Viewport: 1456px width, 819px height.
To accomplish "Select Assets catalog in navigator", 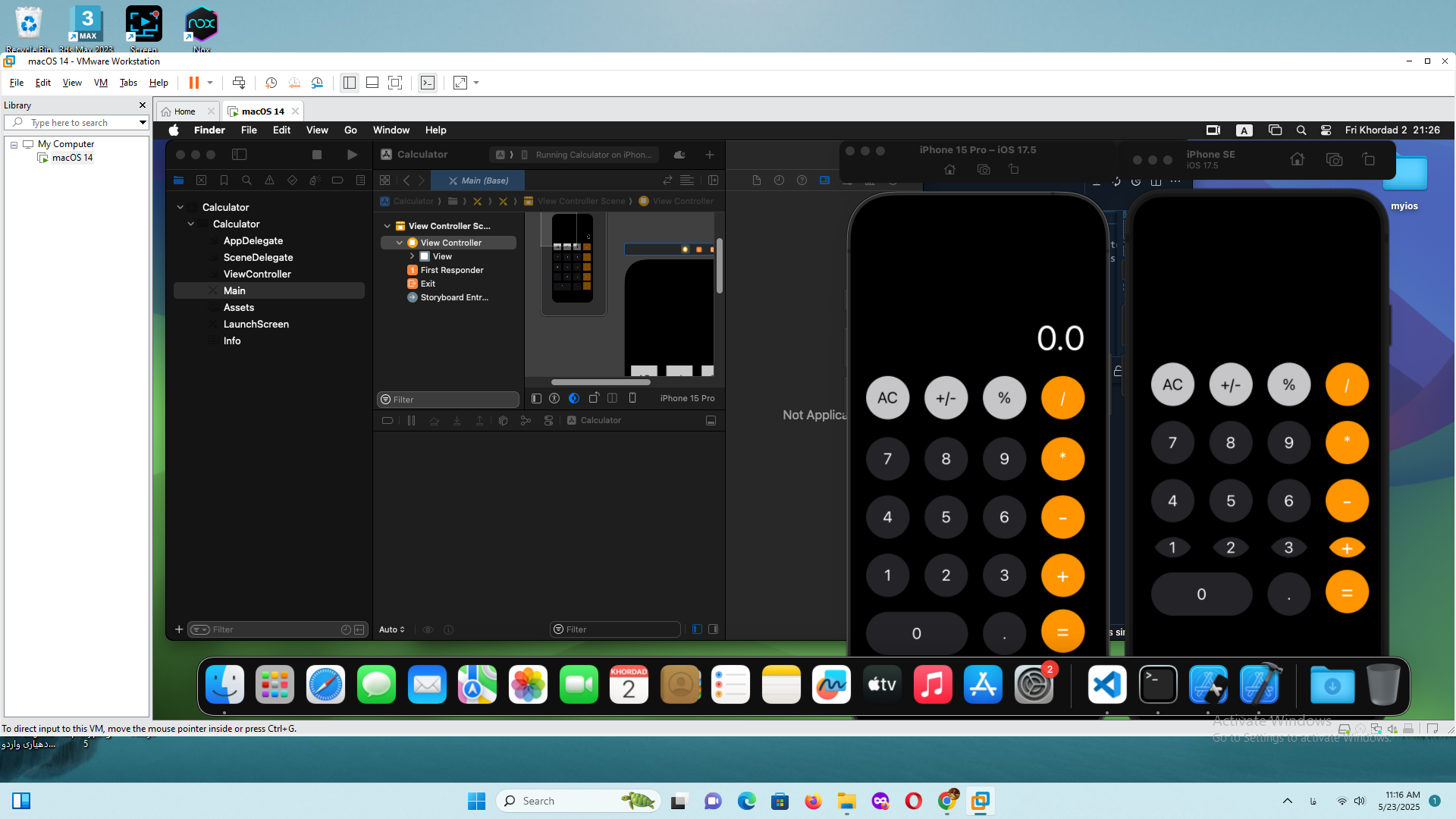I will click(x=239, y=307).
